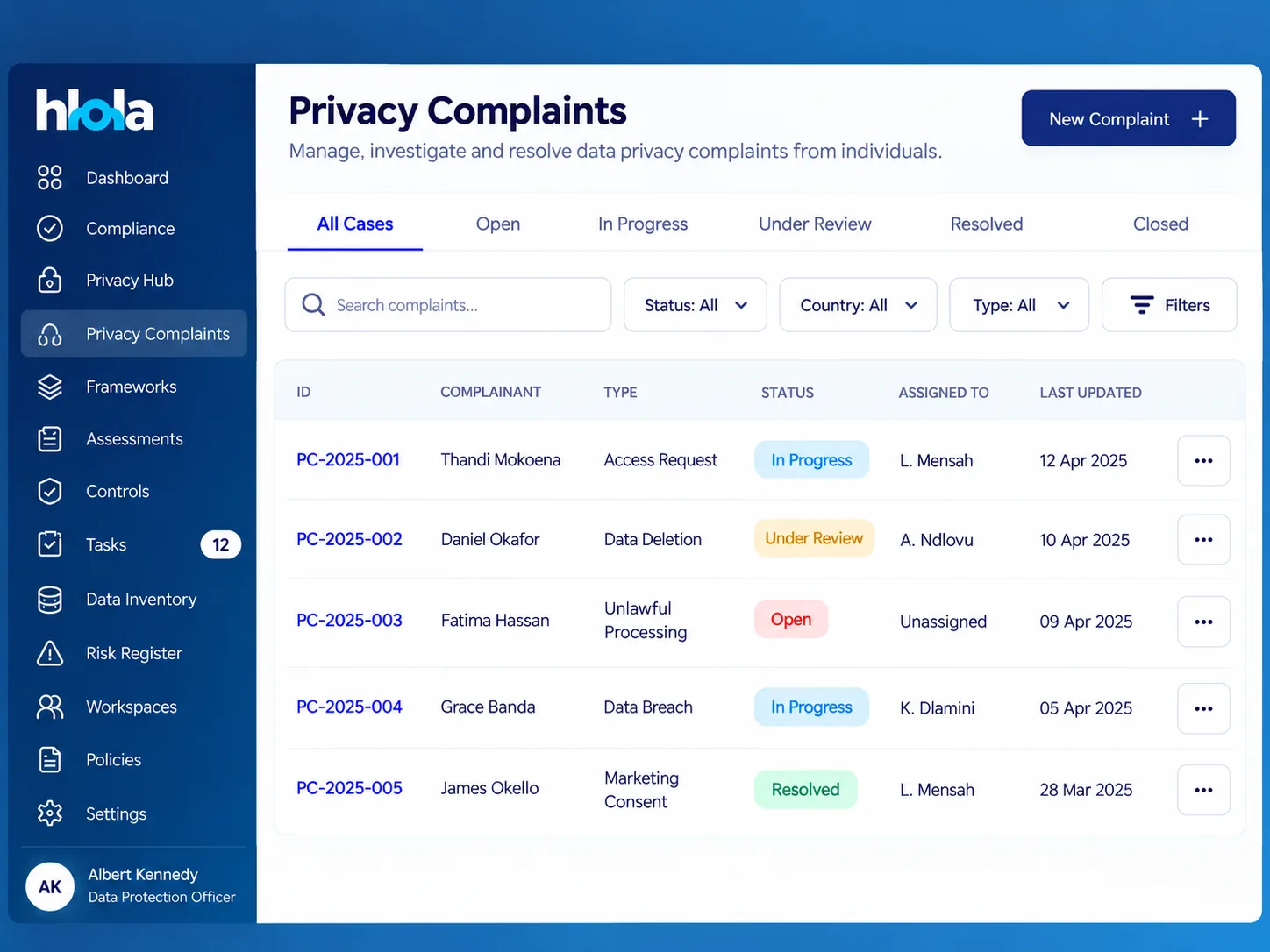
Task: Click the Privacy Hub lock icon
Action: click(50, 280)
